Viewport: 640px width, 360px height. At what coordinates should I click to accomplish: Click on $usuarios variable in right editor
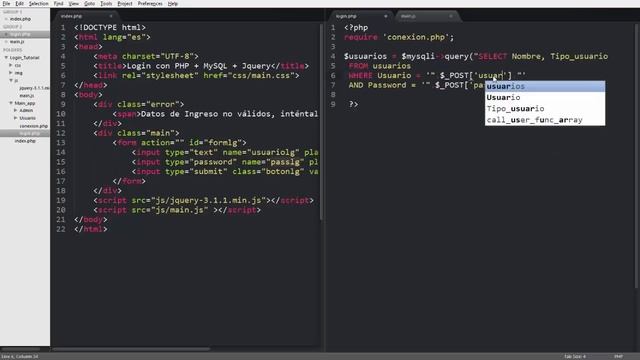tap(365, 56)
